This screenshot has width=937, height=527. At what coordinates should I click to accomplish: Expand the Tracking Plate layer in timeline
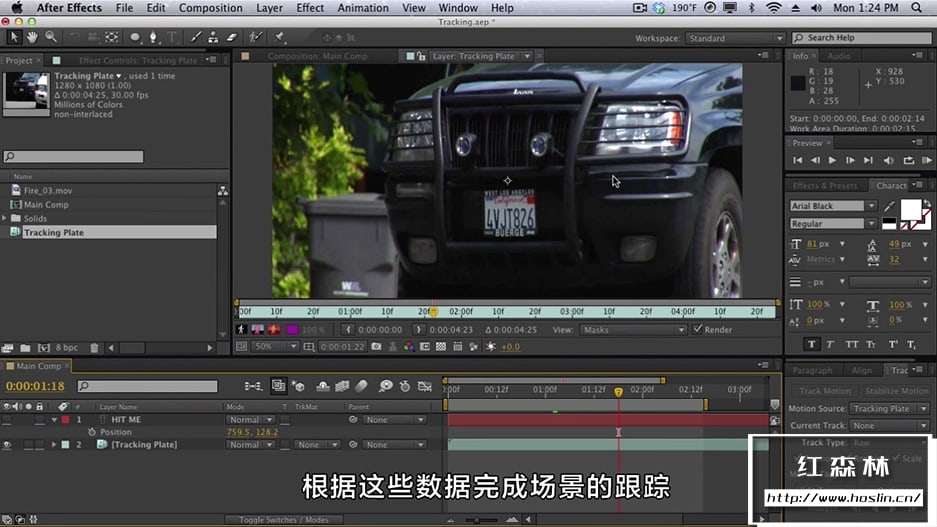[x=54, y=445]
